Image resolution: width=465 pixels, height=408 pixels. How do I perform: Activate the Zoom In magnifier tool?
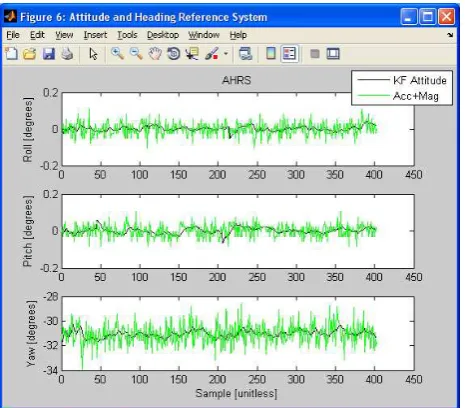117,53
